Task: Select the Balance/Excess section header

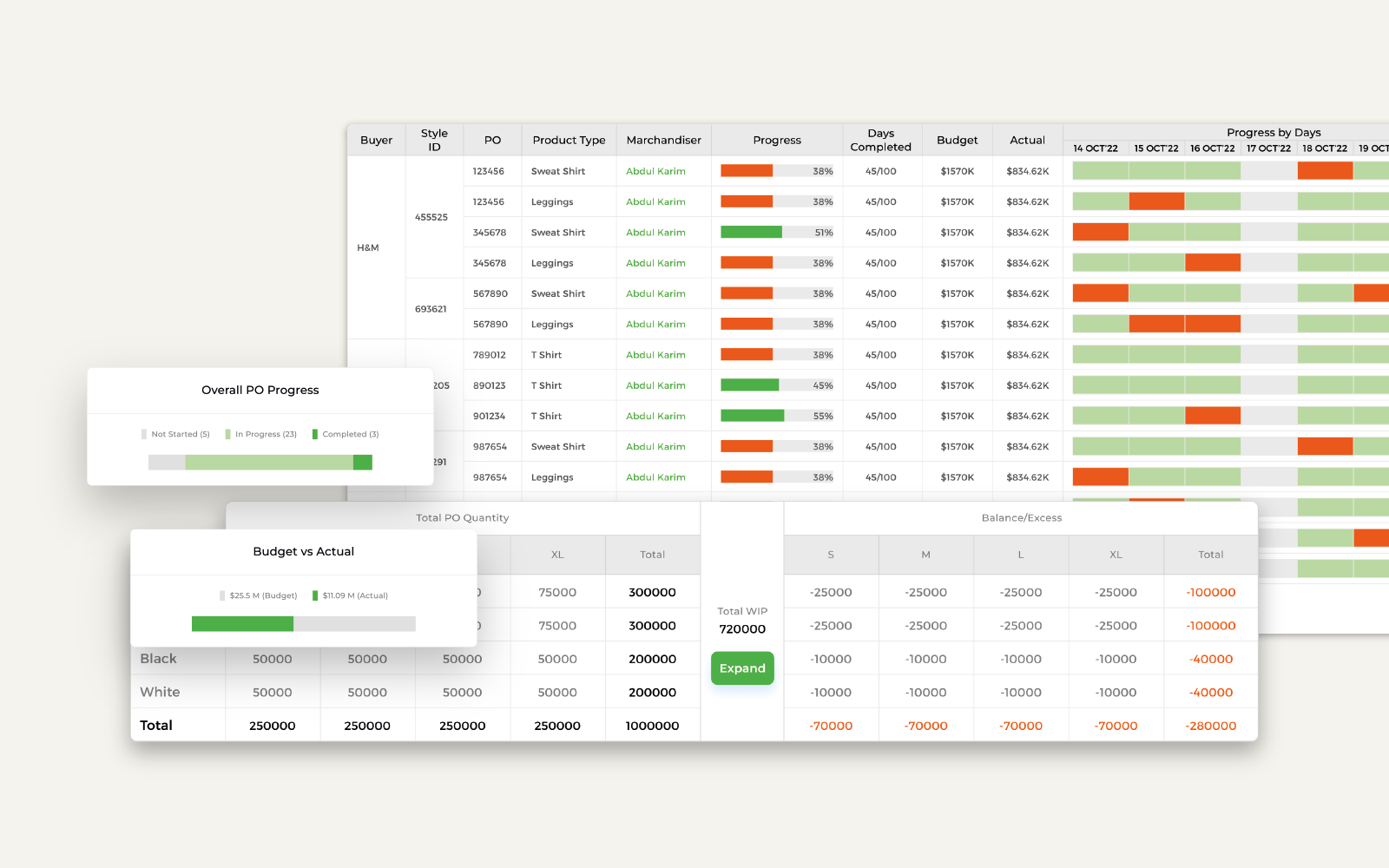Action: (1021, 517)
